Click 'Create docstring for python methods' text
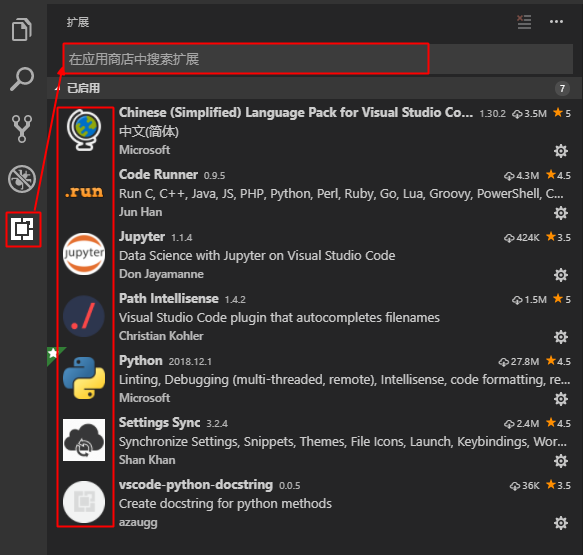Image resolution: width=583 pixels, height=555 pixels. [225, 504]
